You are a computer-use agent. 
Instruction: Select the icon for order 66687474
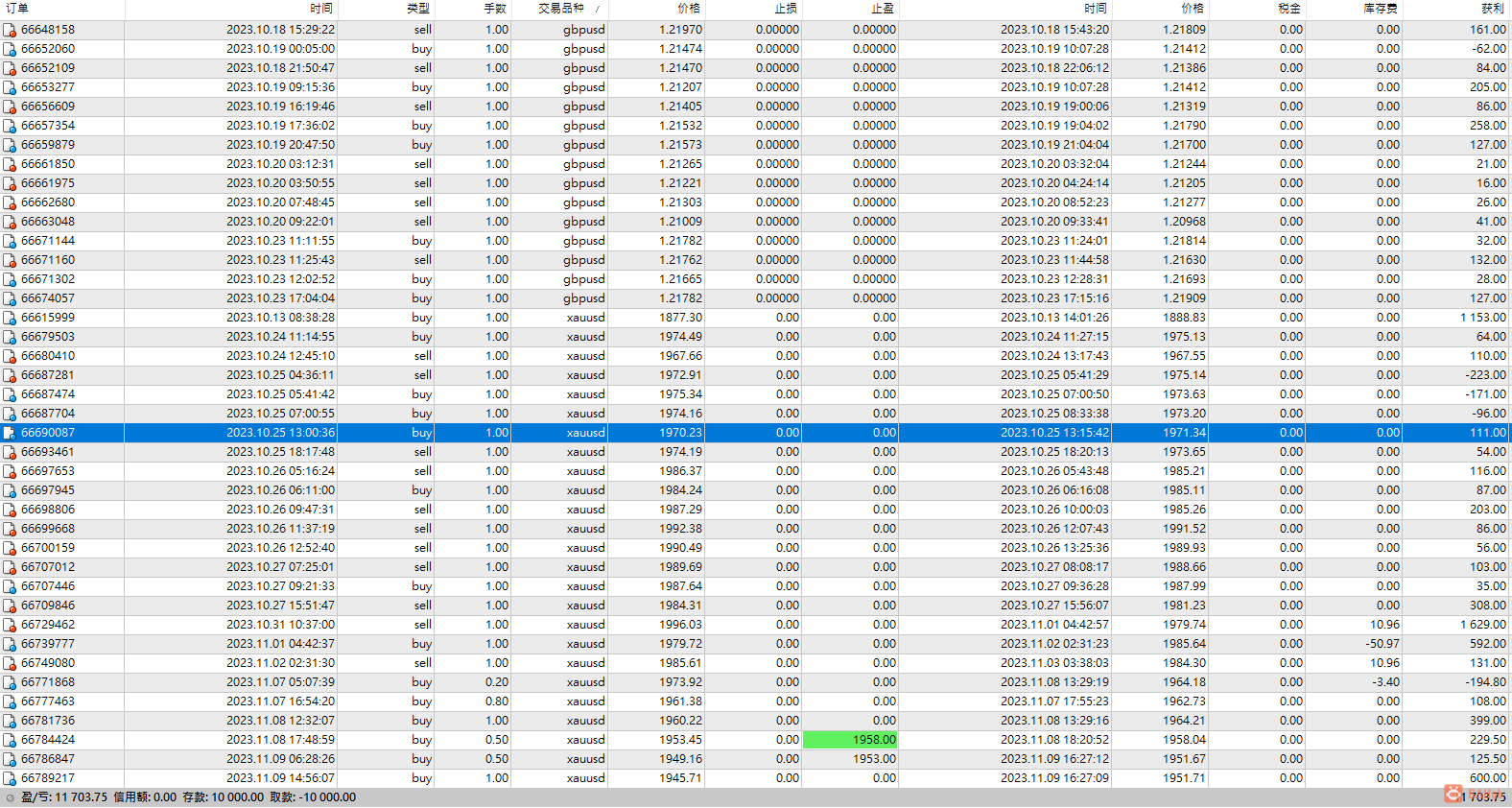tap(10, 394)
